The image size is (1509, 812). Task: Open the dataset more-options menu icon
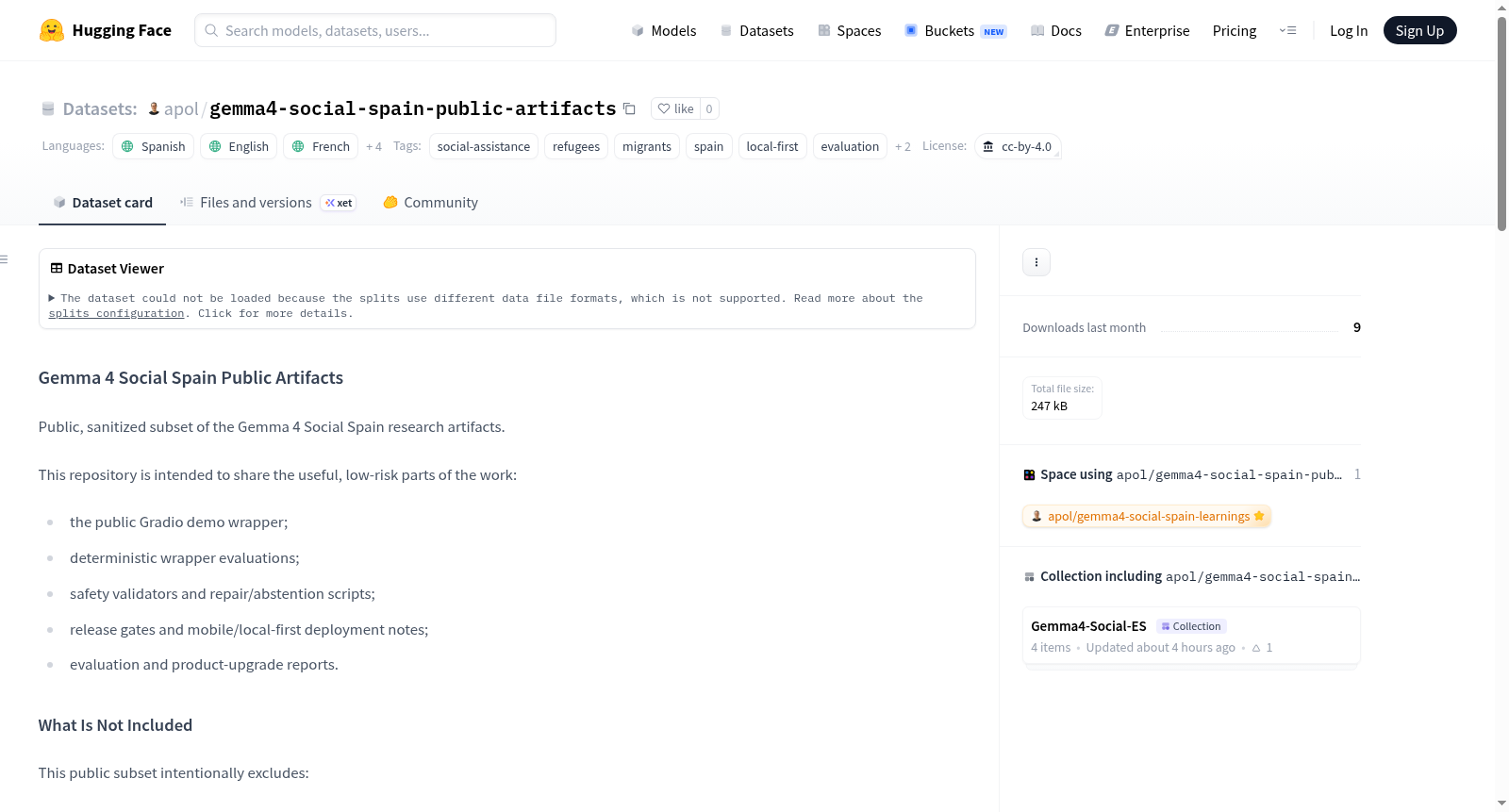(1036, 262)
